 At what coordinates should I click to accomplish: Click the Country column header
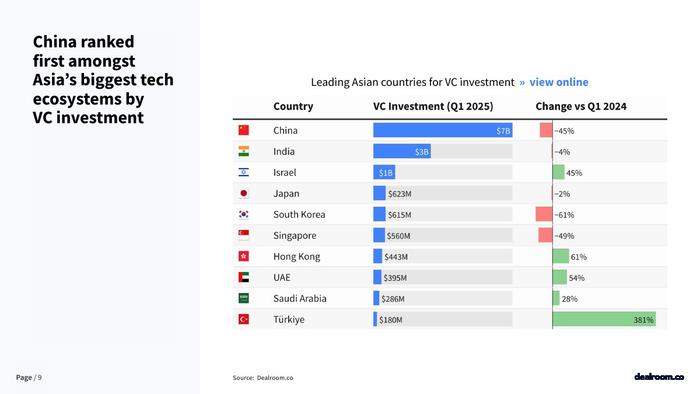293,106
